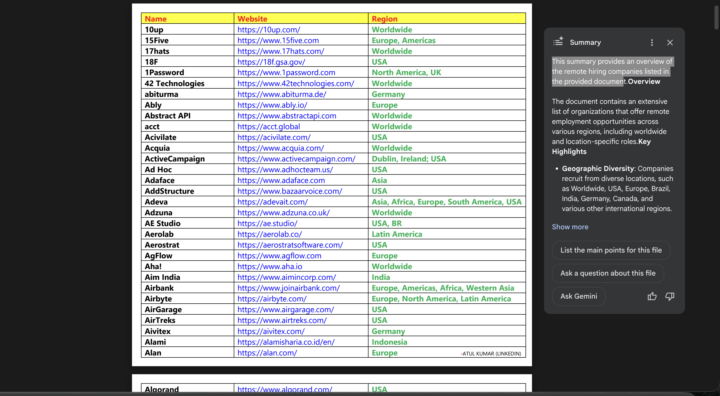
Task: Open the https://www.17hats.com/ link
Action: coord(281,51)
